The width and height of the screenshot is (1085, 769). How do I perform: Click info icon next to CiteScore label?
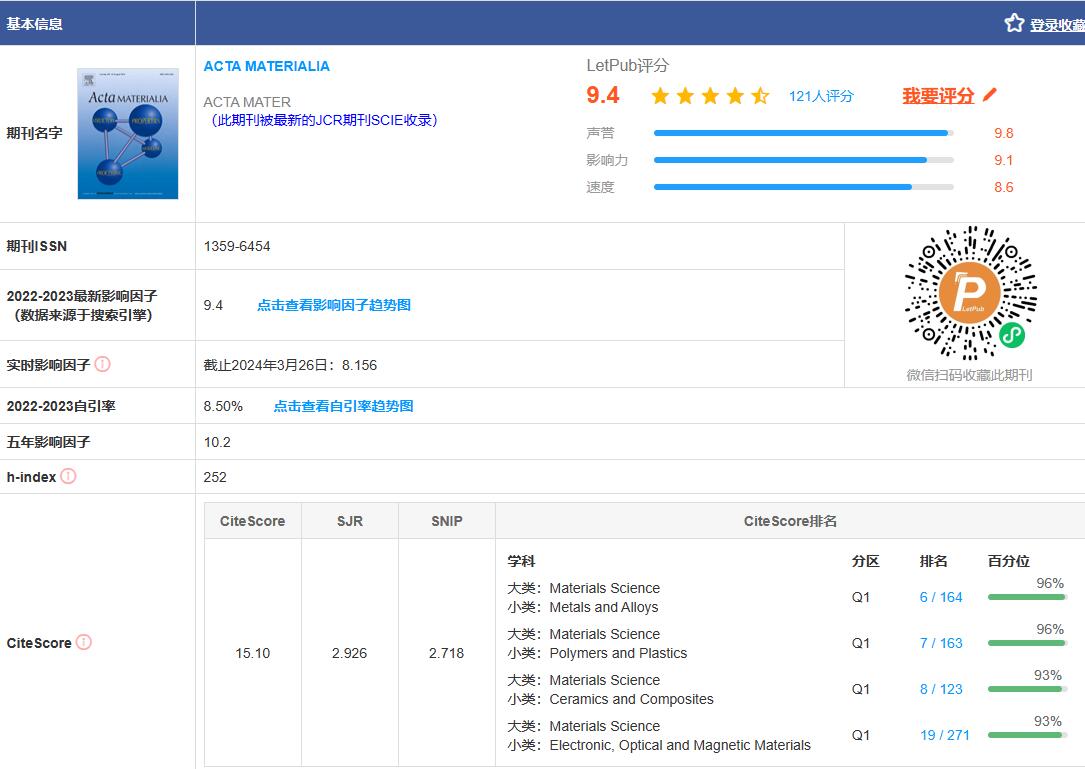click(x=84, y=643)
